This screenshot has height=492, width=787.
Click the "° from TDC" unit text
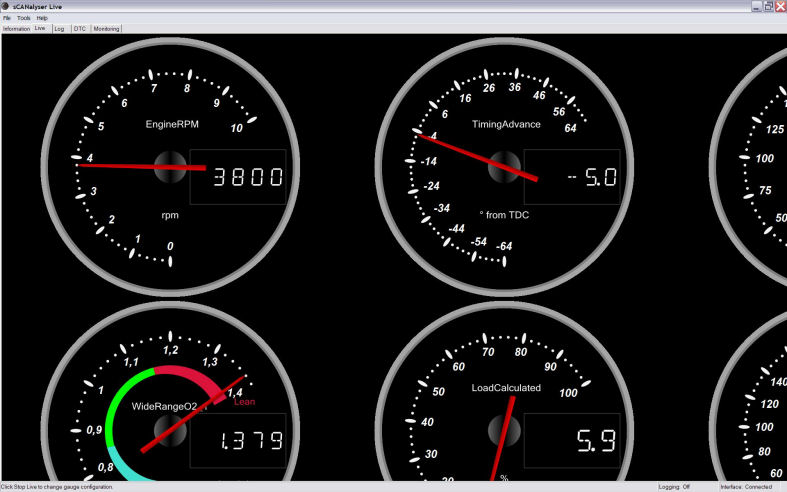(504, 215)
